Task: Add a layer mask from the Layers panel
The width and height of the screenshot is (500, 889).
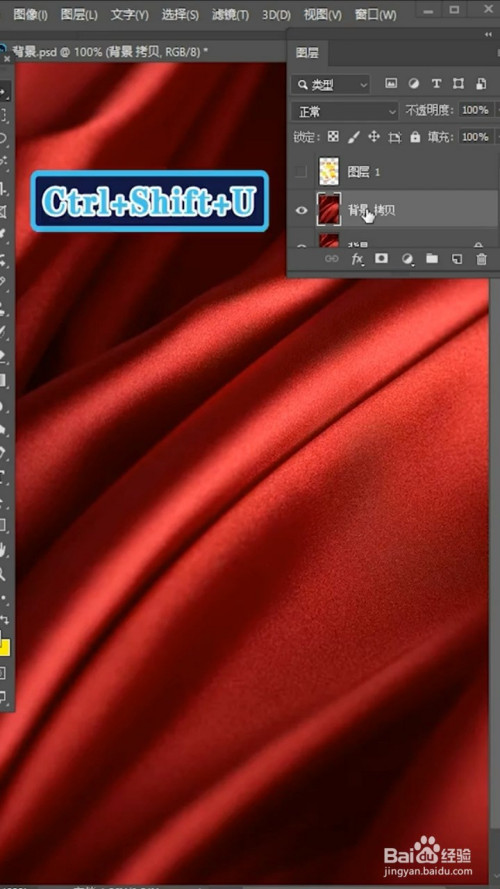Action: (x=382, y=259)
